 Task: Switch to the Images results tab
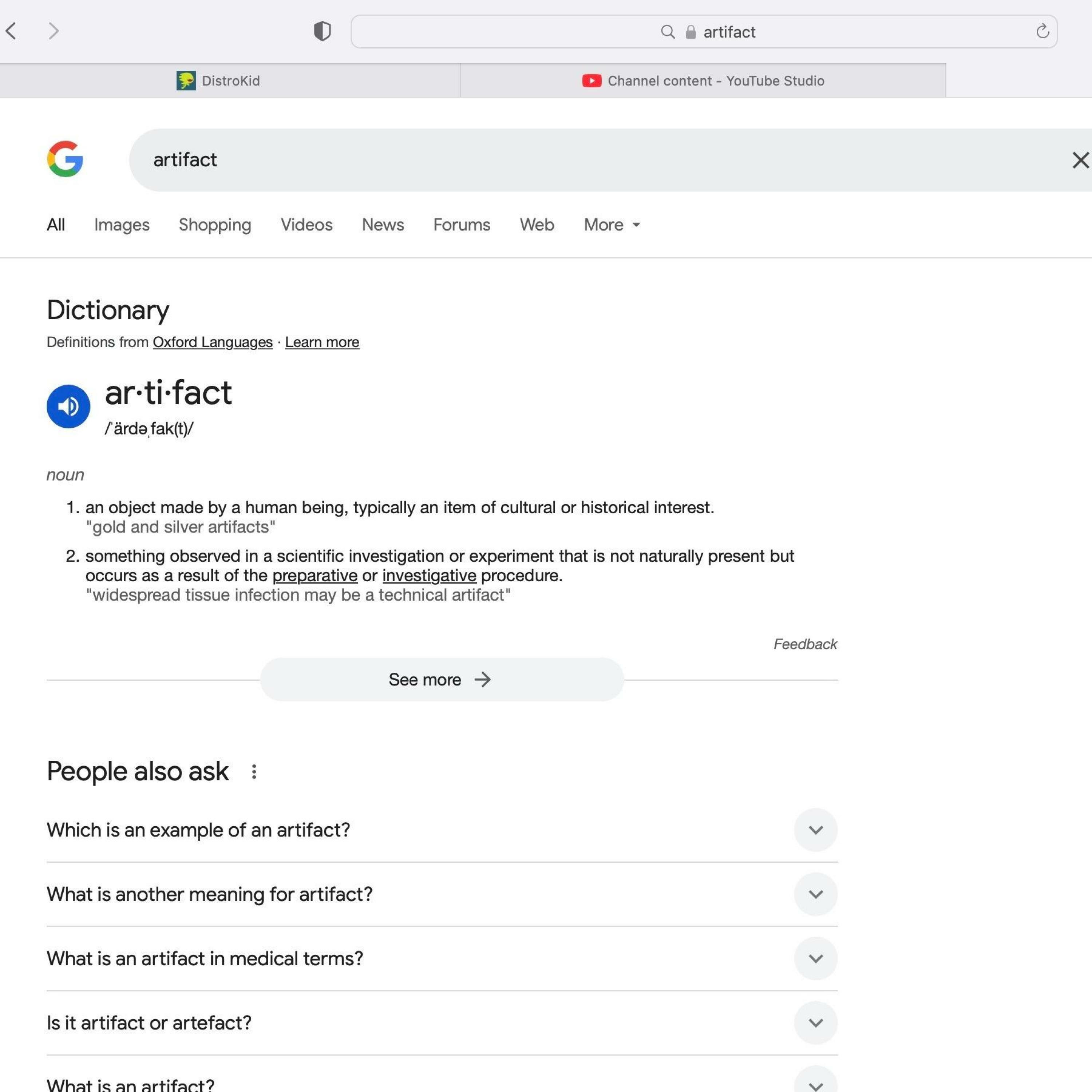[122, 225]
